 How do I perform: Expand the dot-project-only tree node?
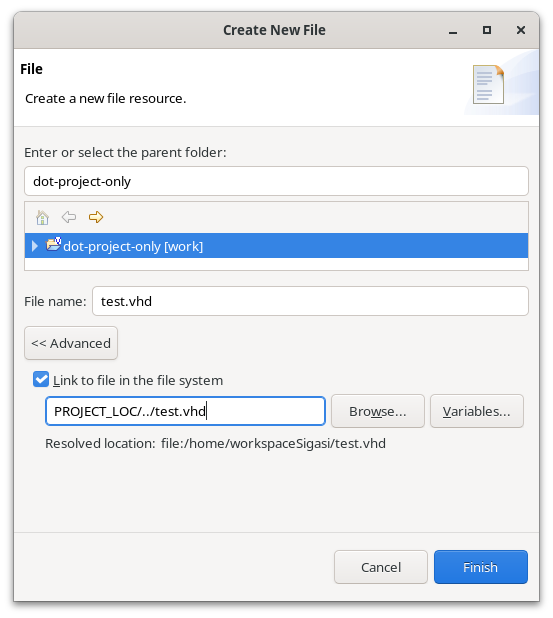35,246
